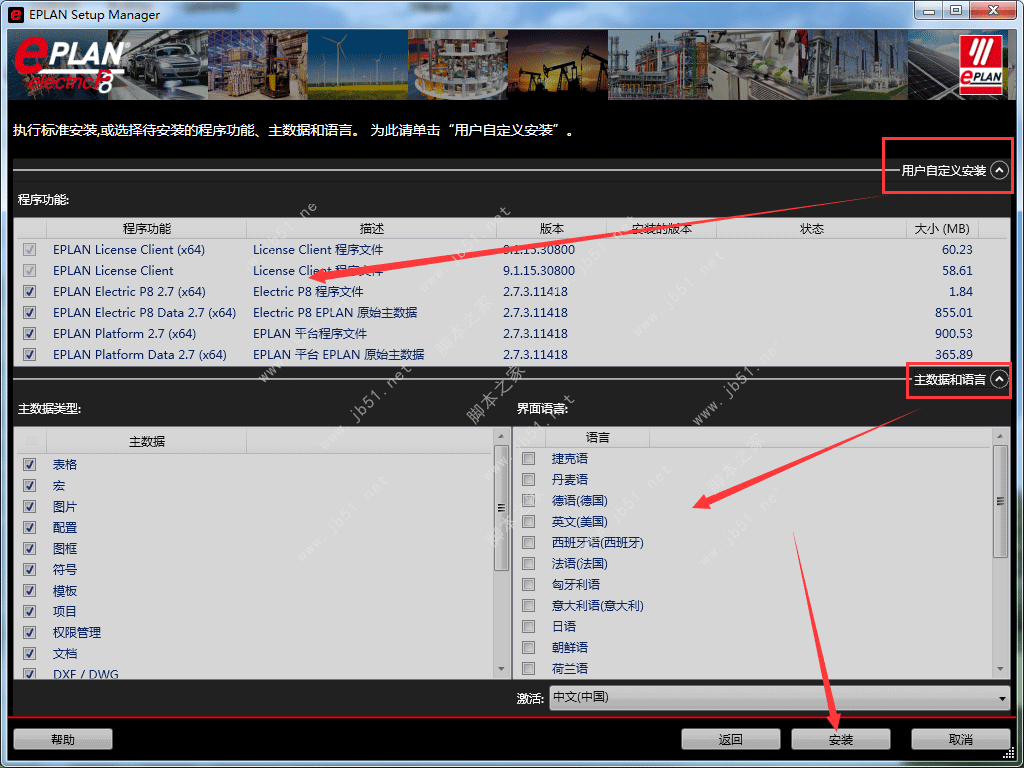Viewport: 1024px width, 768px height.
Task: Select the EPLAN License Client (x64) row text
Action: (129, 249)
